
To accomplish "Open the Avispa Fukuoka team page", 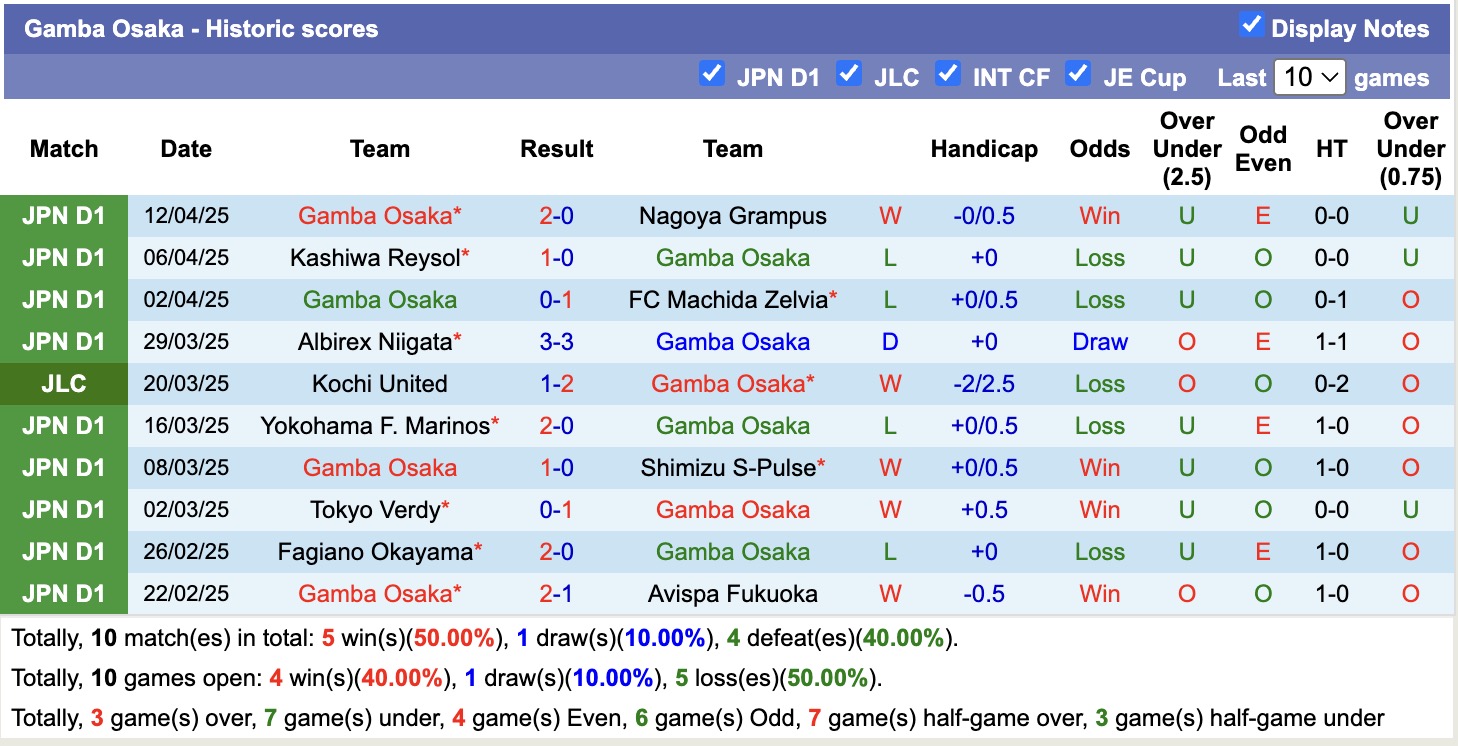I will pos(733,593).
